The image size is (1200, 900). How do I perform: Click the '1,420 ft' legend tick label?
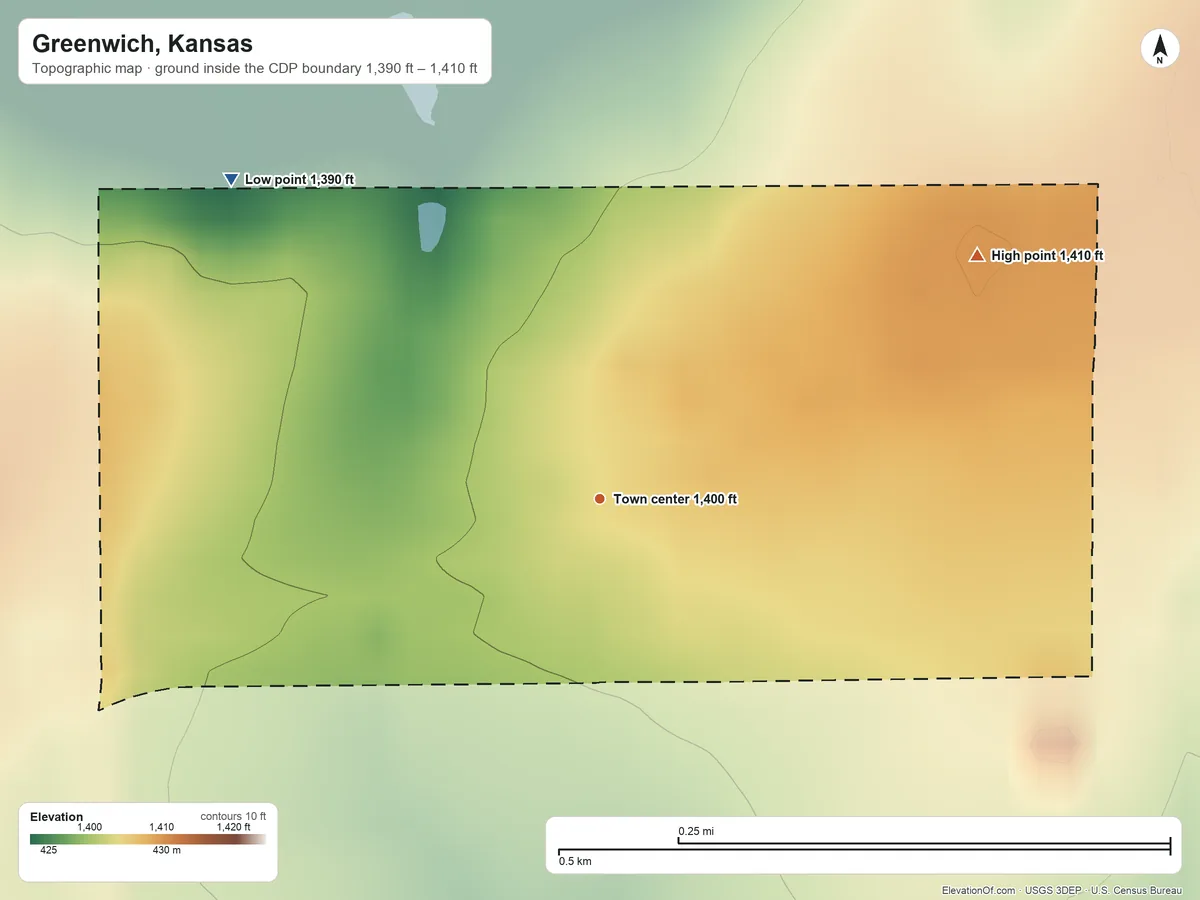pos(234,827)
